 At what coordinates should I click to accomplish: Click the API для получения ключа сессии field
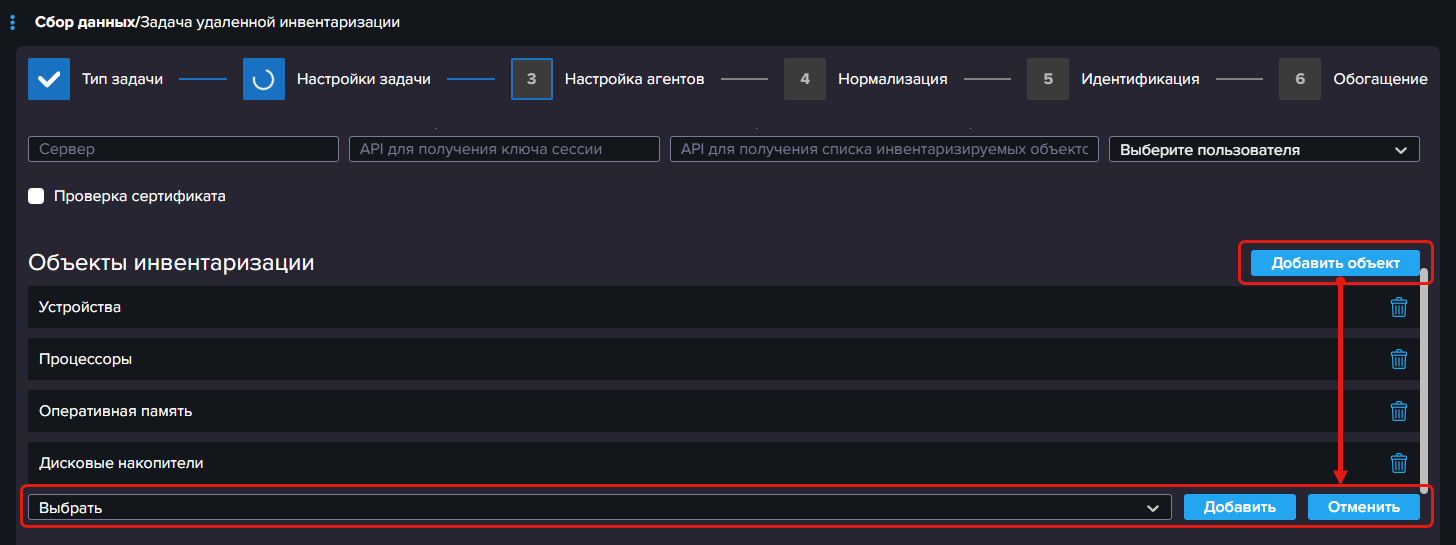pyautogui.click(x=504, y=150)
